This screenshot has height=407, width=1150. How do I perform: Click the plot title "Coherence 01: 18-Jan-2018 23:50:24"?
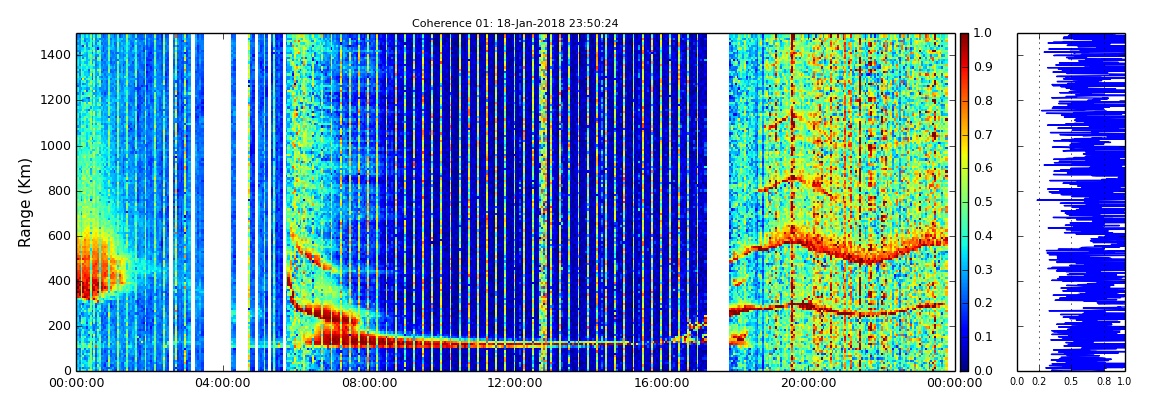[x=515, y=23]
